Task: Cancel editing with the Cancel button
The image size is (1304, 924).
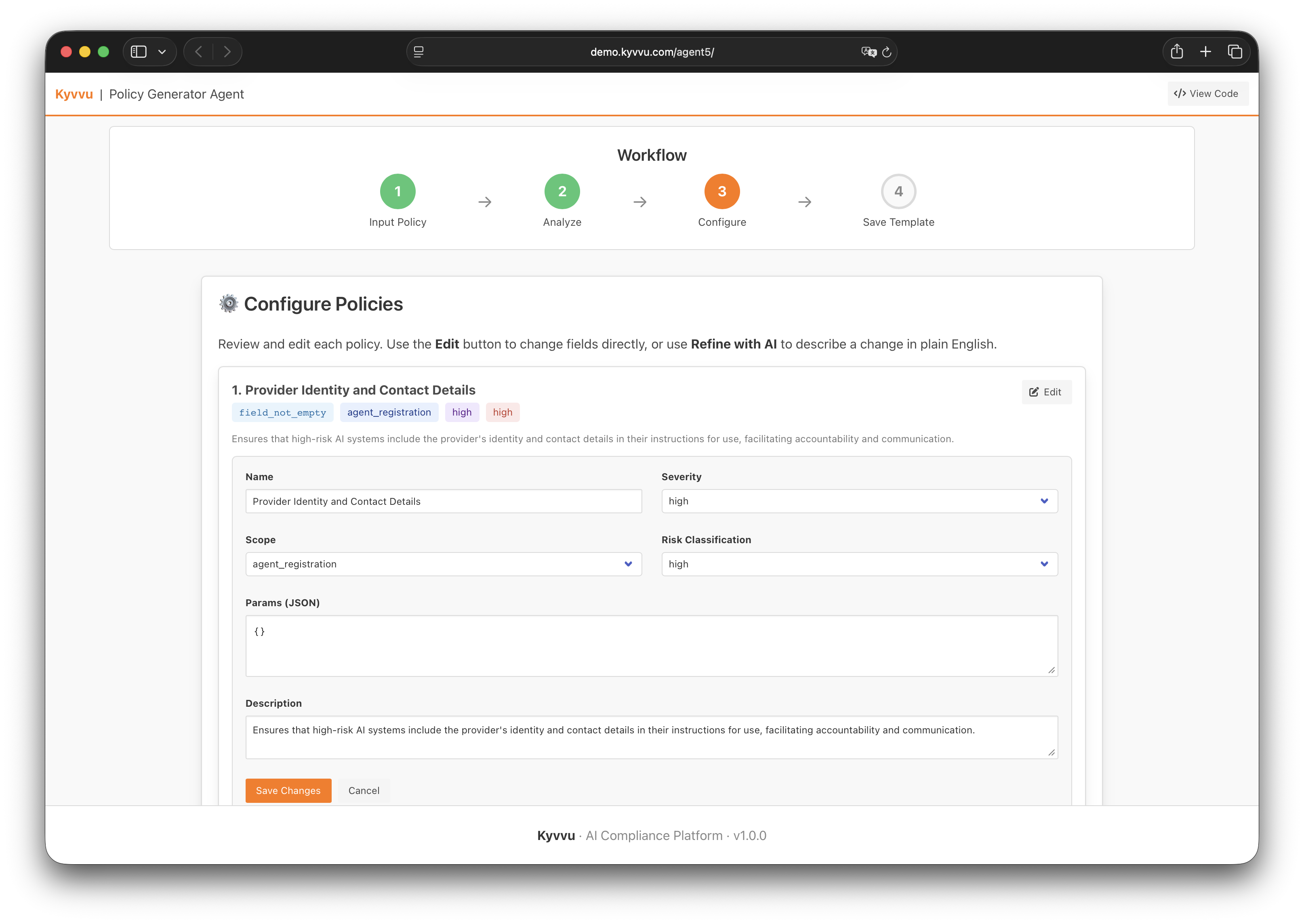Action: coord(363,790)
